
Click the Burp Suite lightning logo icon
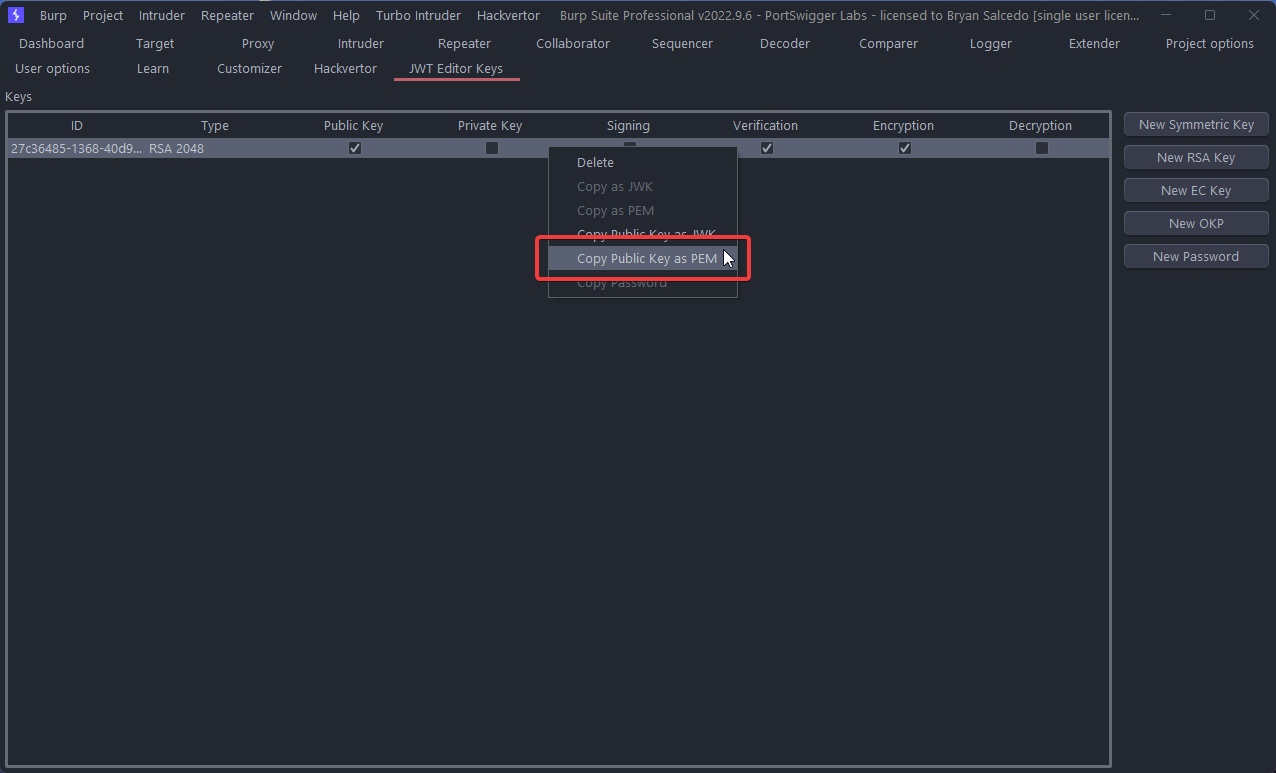tap(16, 15)
